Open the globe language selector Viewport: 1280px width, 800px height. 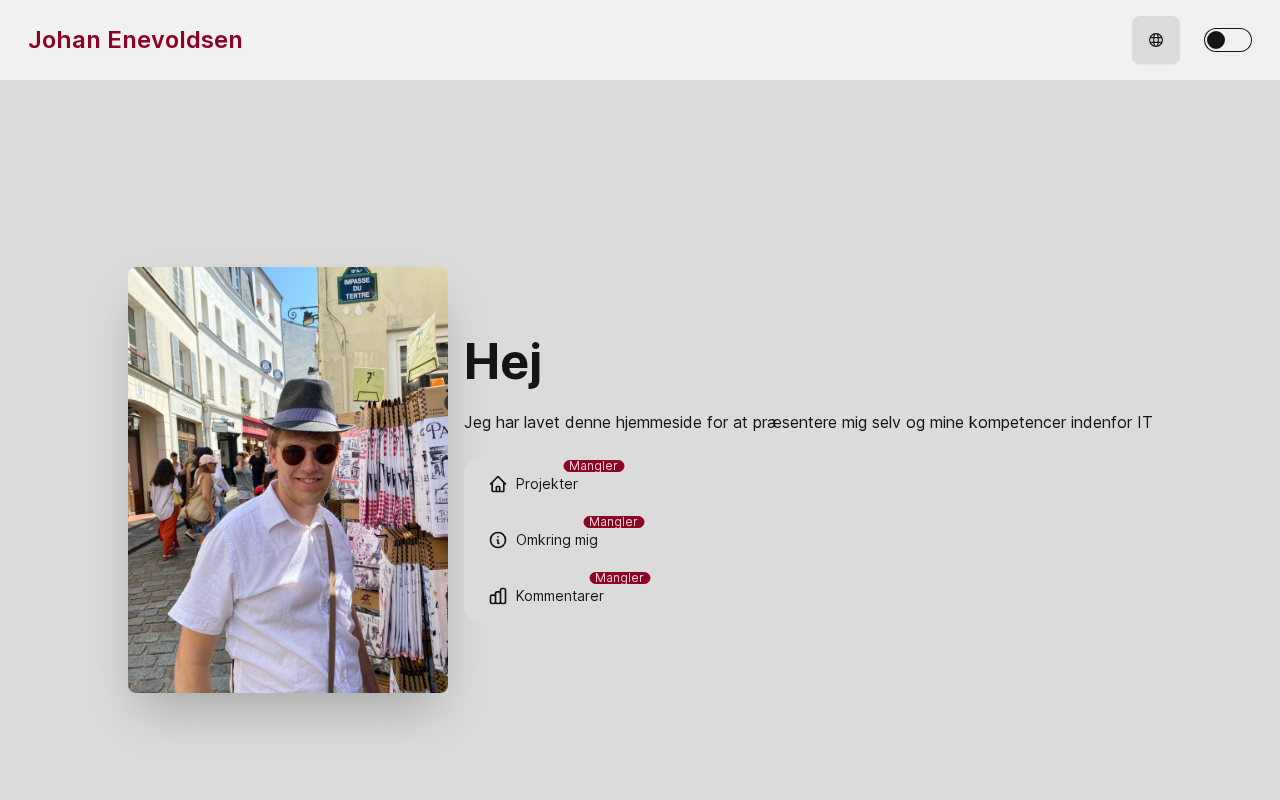point(1156,40)
